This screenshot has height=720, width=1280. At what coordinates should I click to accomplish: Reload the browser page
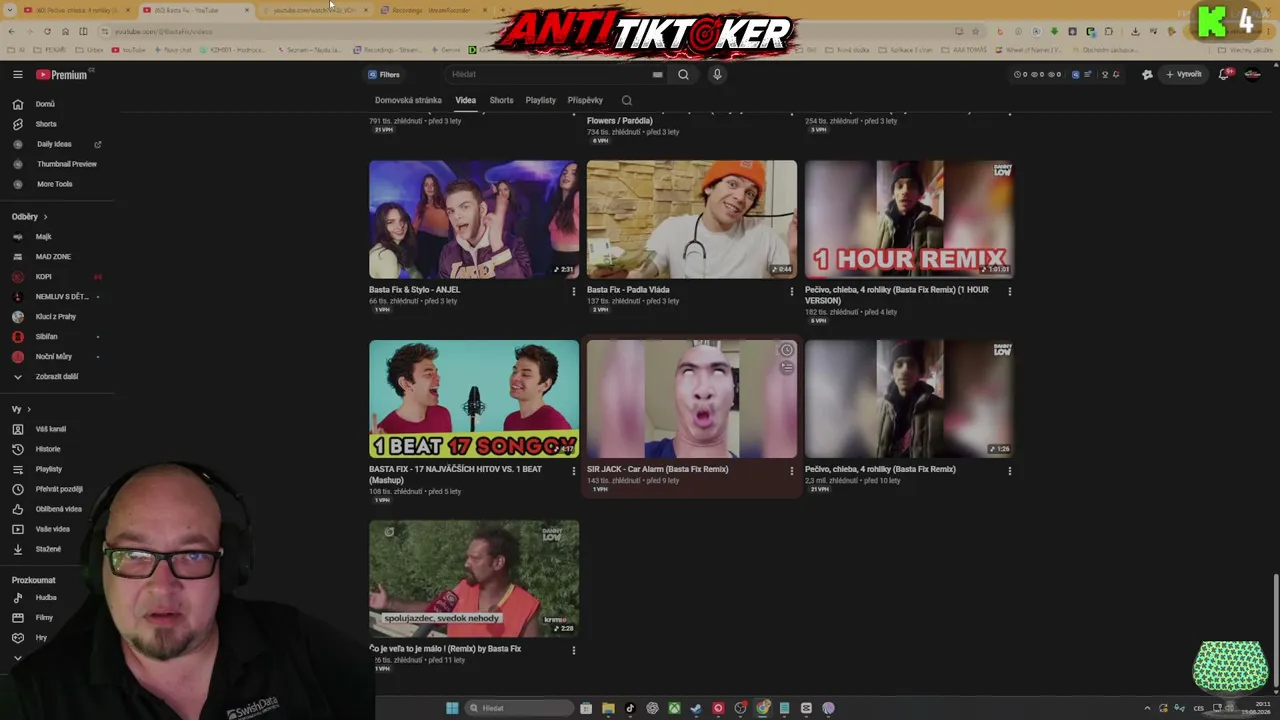pyautogui.click(x=47, y=31)
